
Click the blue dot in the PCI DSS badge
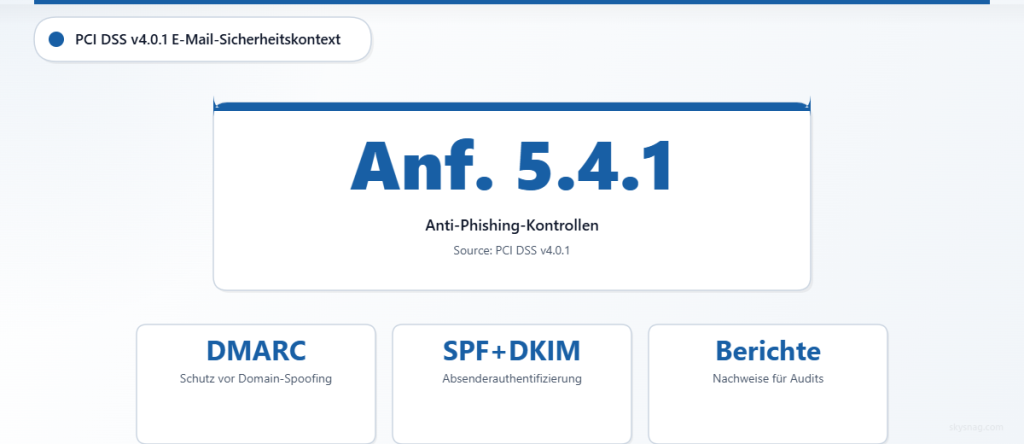[x=56, y=40]
